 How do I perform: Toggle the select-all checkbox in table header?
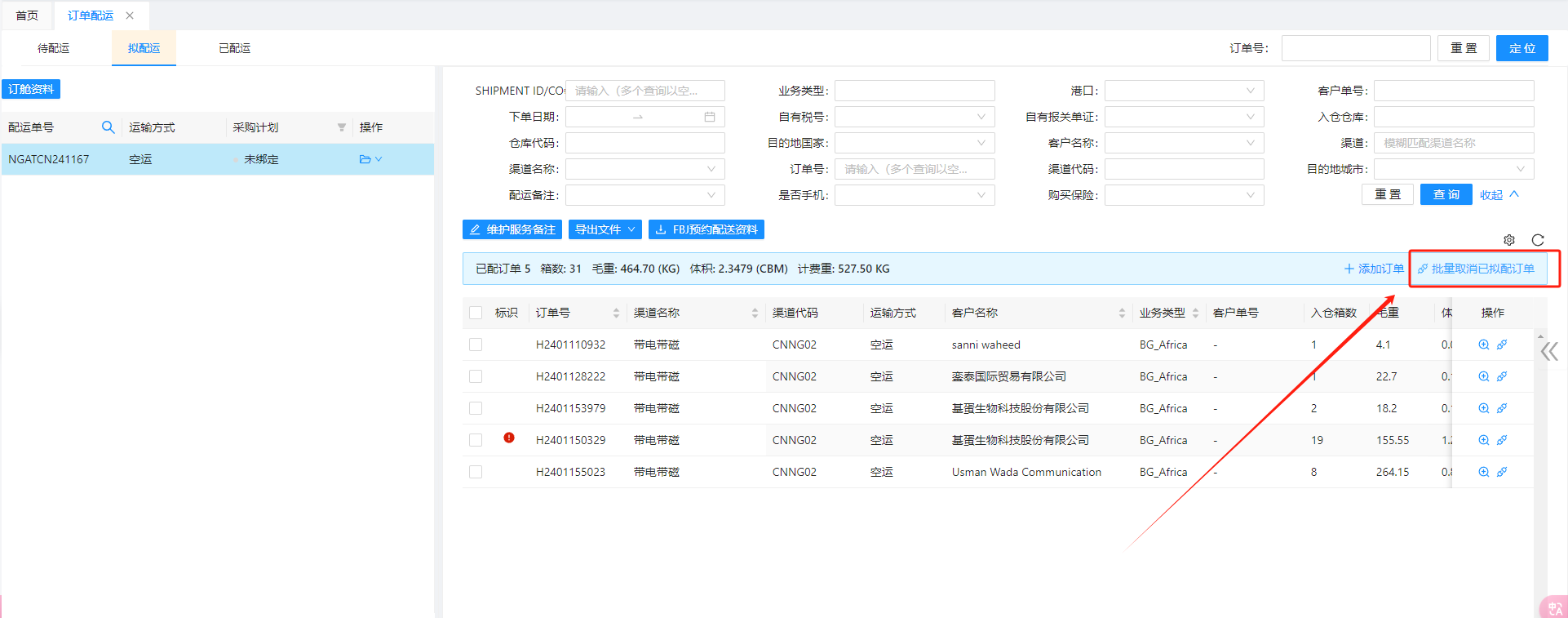coord(476,313)
